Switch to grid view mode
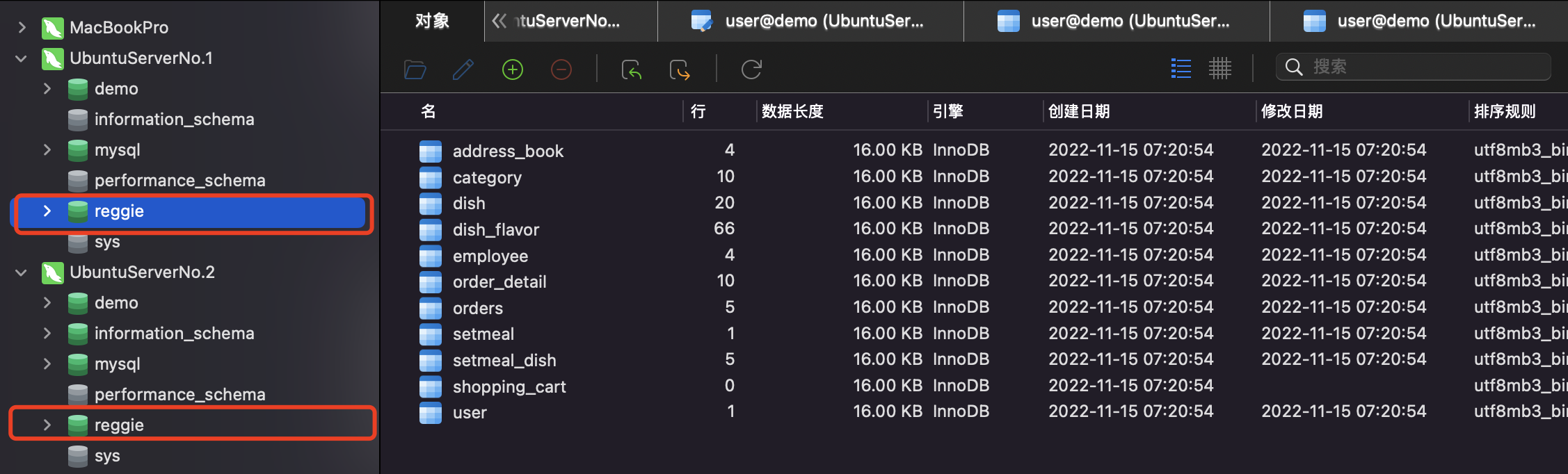The image size is (1568, 474). pos(1220,68)
